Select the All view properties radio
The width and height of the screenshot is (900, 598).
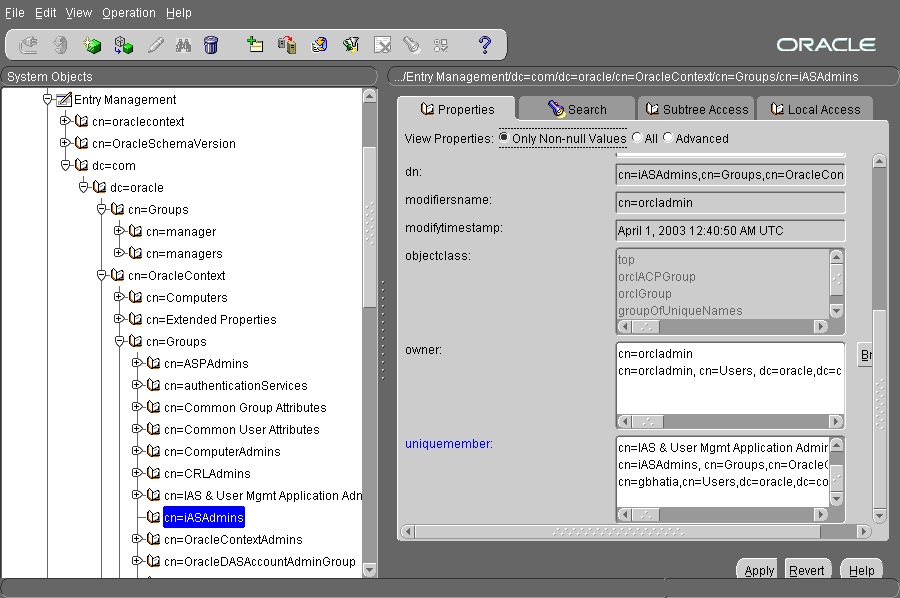point(637,138)
